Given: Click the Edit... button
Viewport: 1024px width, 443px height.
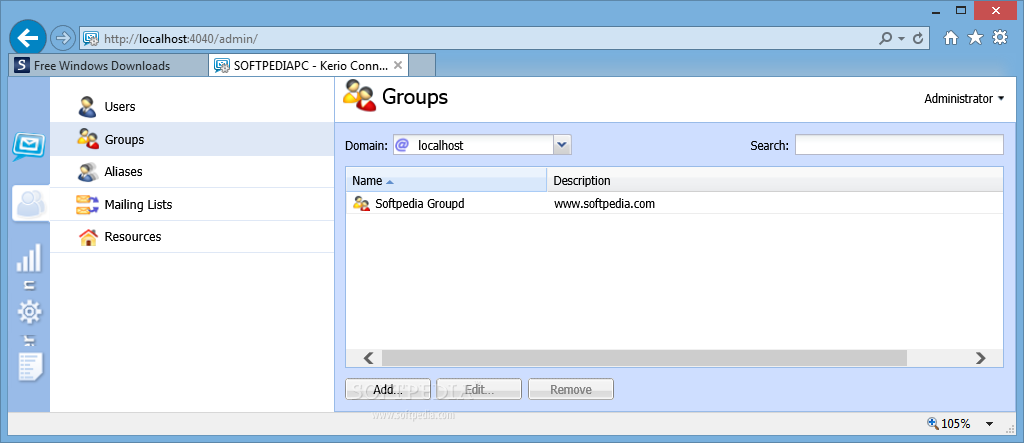Looking at the screenshot, I should click(x=479, y=389).
